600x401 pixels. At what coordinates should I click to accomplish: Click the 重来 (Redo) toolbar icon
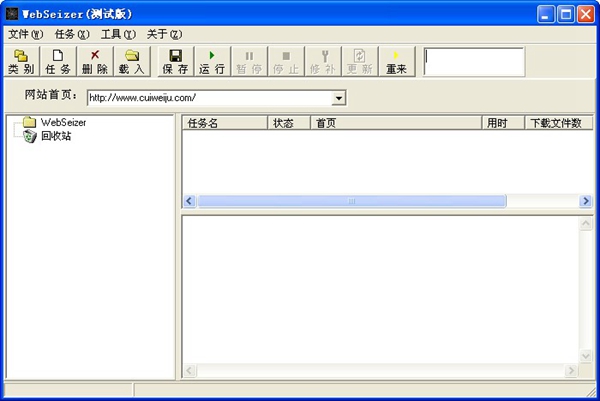396,62
